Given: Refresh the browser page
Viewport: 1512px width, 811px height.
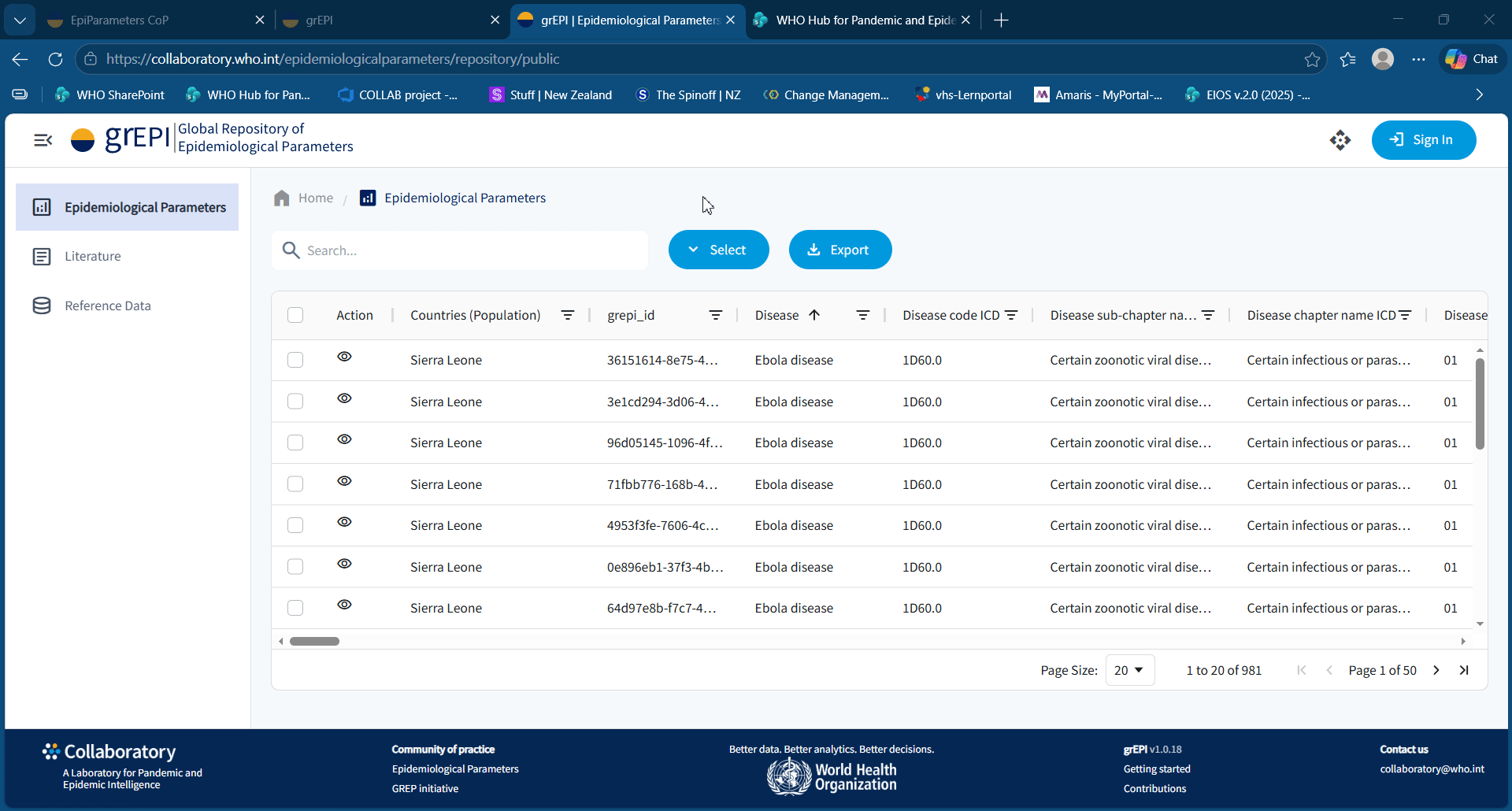Looking at the screenshot, I should tap(55, 59).
